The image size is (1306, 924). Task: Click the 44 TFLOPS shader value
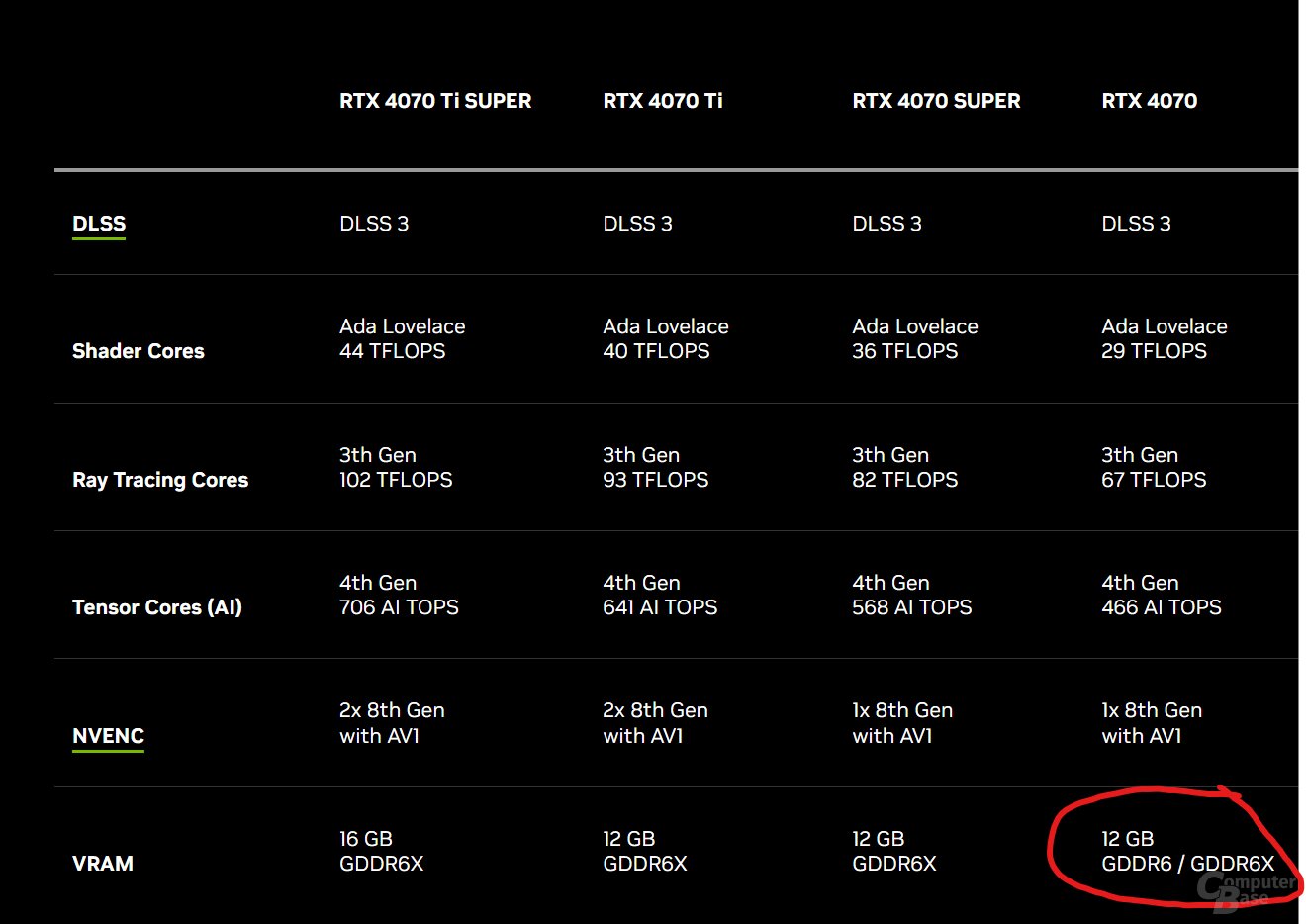(x=393, y=351)
